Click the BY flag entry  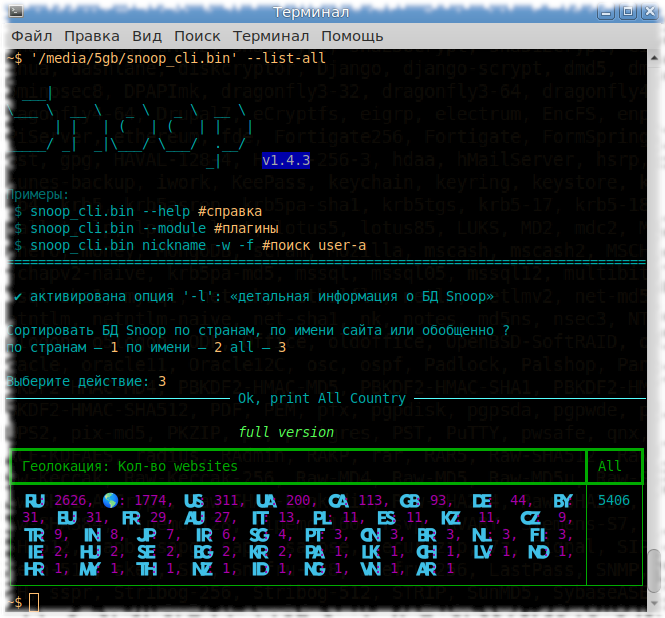click(x=563, y=501)
